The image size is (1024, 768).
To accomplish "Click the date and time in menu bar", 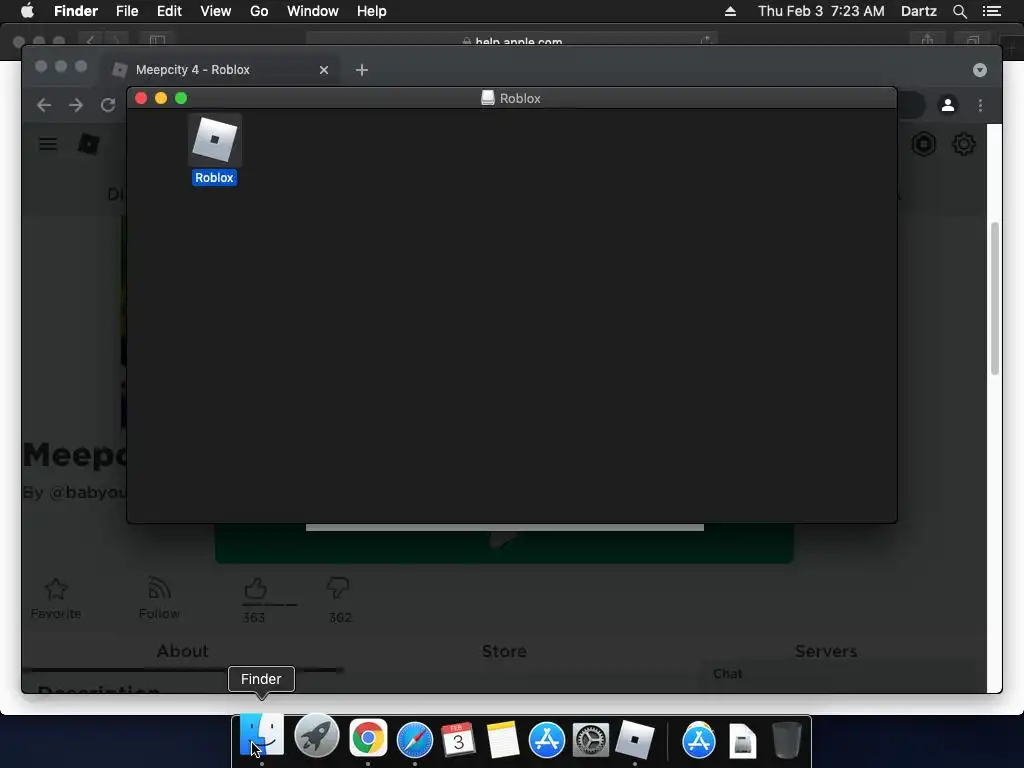I will click(821, 11).
